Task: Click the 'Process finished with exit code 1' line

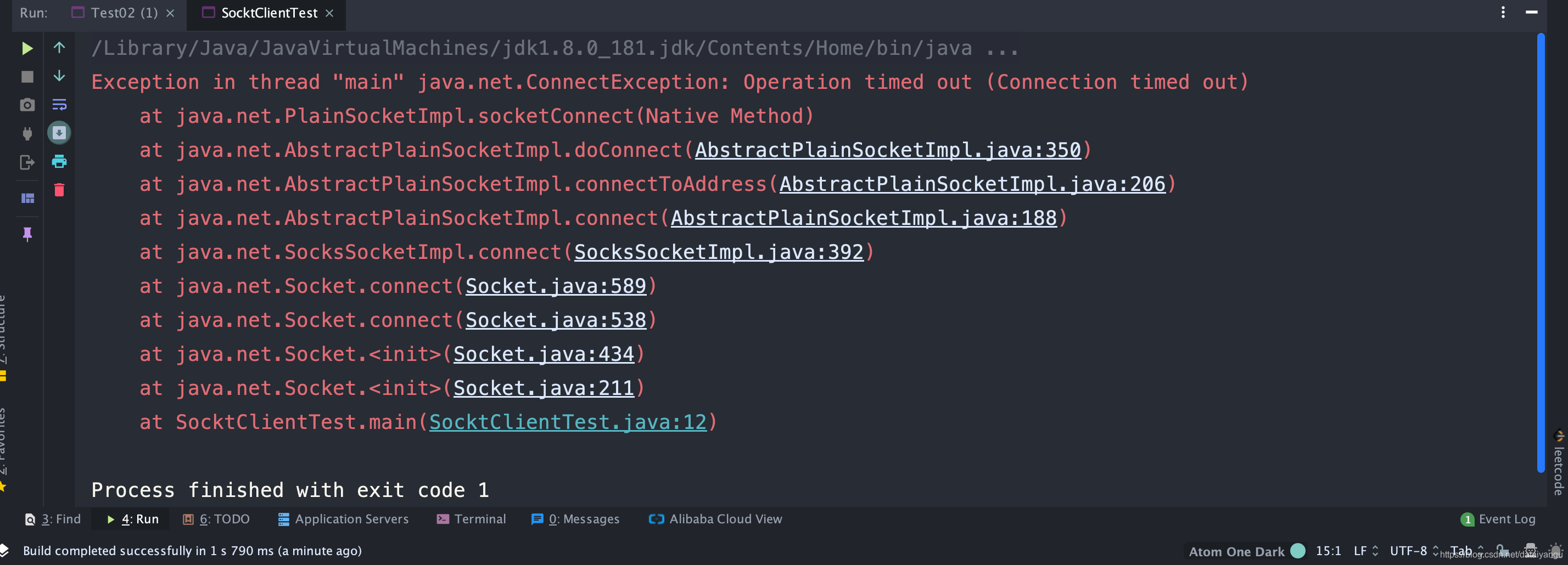Action: pyautogui.click(x=290, y=490)
